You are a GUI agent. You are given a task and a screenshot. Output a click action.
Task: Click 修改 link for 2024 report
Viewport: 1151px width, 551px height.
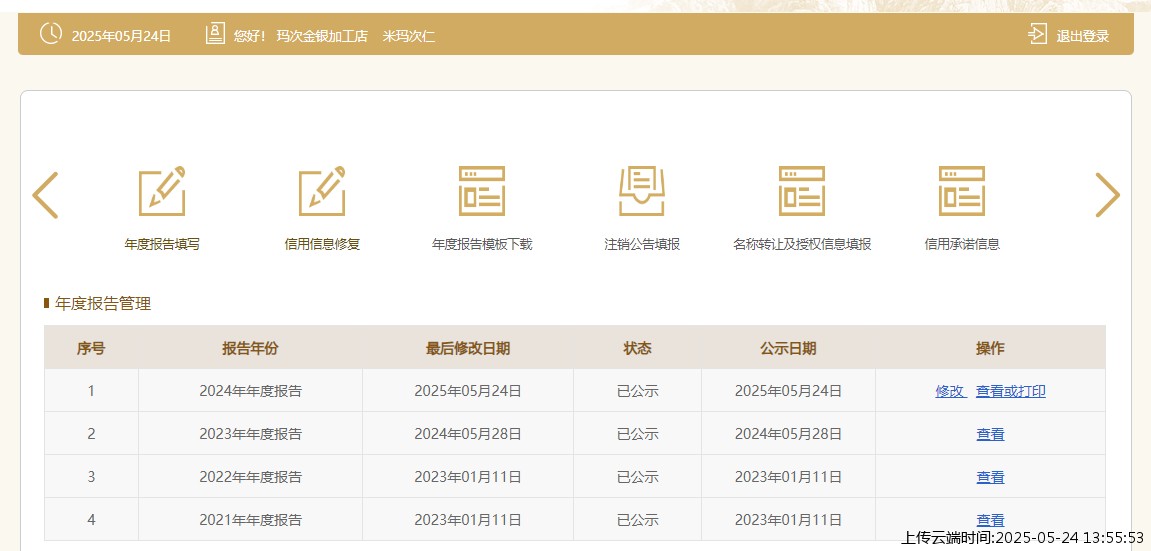point(950,391)
